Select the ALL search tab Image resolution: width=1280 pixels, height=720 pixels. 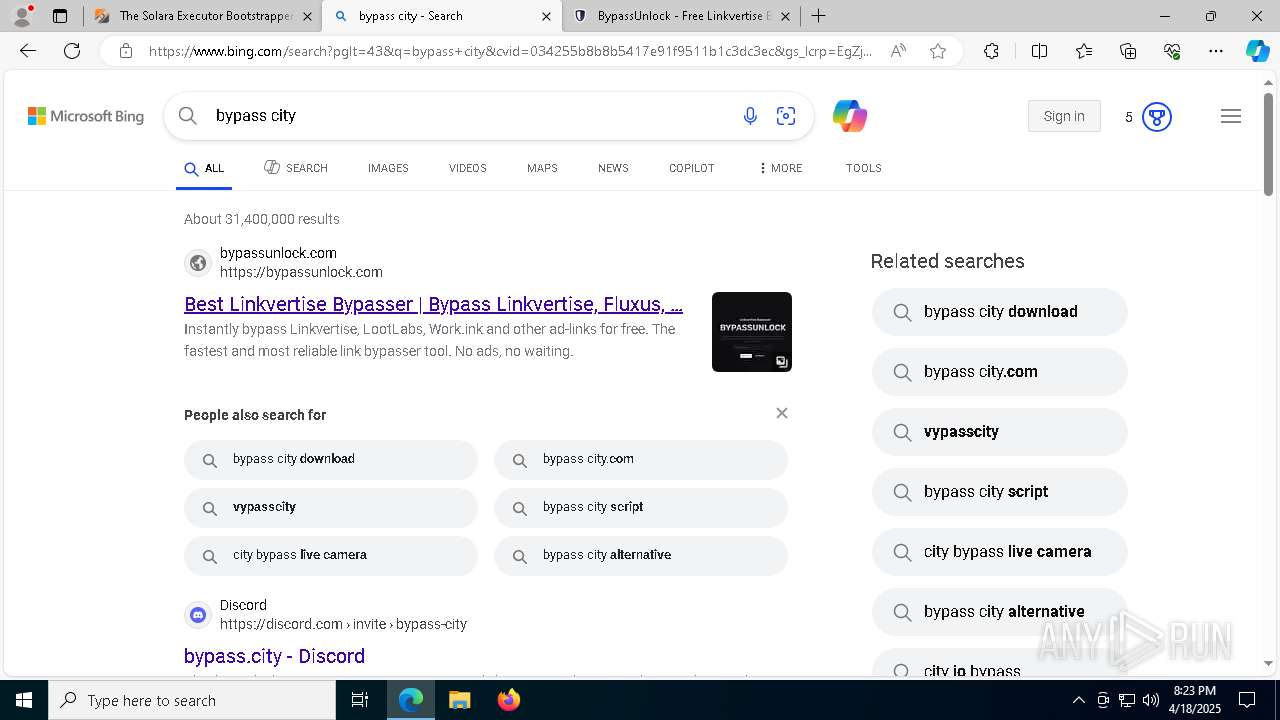click(x=204, y=168)
